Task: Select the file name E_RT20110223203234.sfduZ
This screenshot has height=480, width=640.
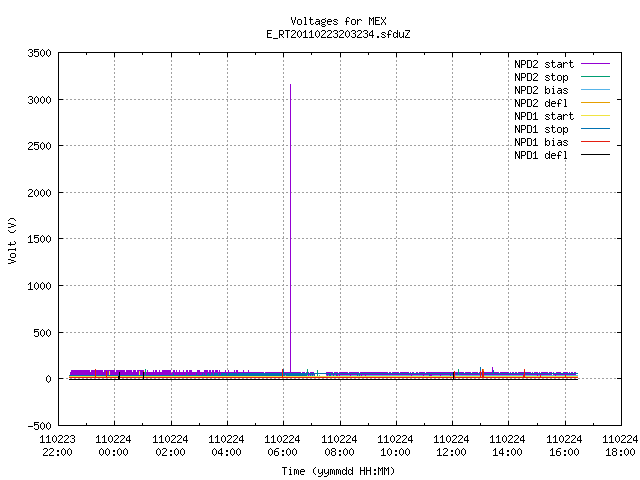Action: point(338,34)
